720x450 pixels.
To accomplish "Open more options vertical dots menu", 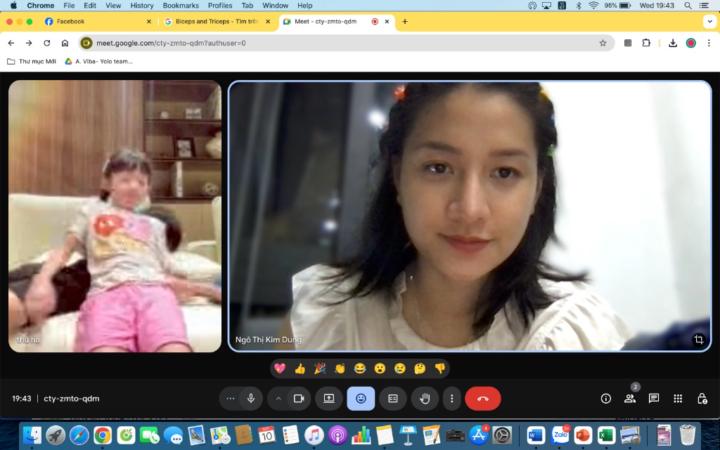I will tap(452, 398).
